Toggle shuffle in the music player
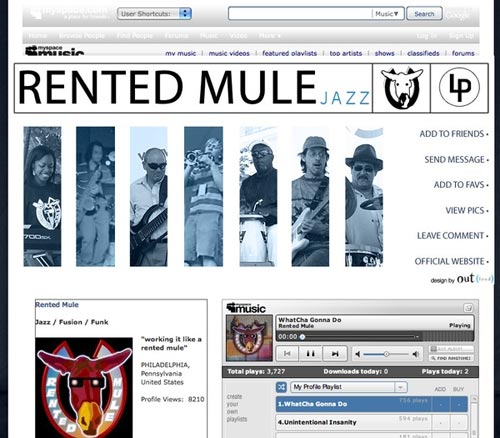 point(282,387)
